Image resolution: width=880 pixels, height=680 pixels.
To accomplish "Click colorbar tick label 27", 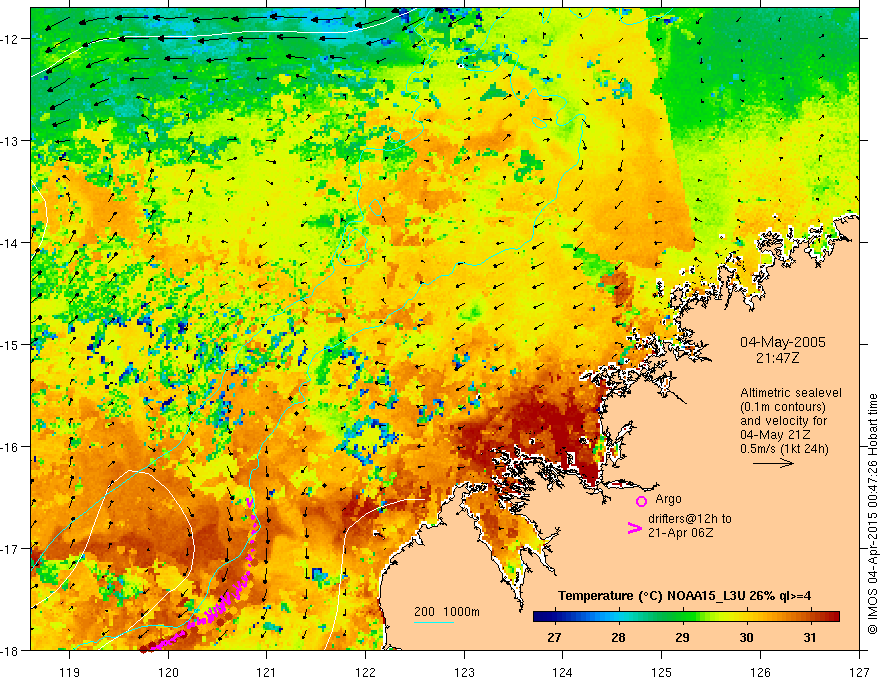I will [554, 638].
